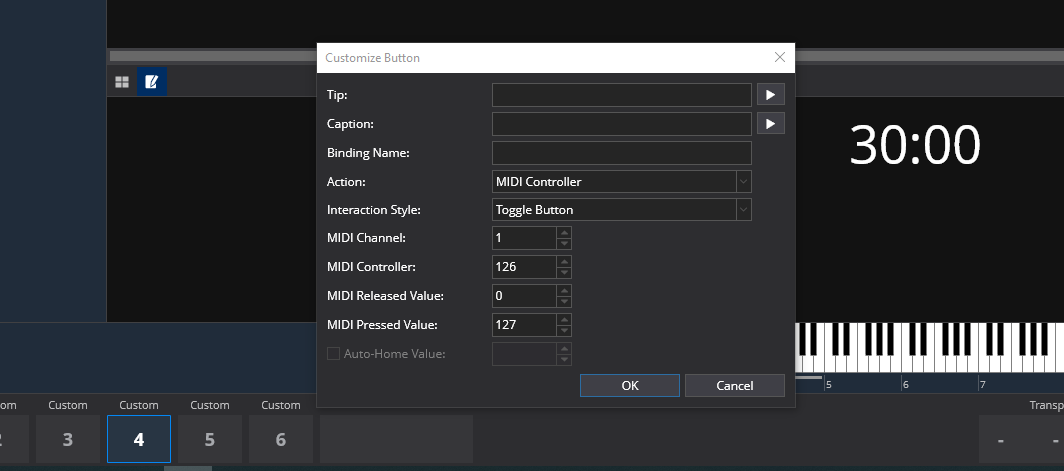Decrease MIDI Controller with the down arrow
1064x471 pixels.
click(x=564, y=272)
